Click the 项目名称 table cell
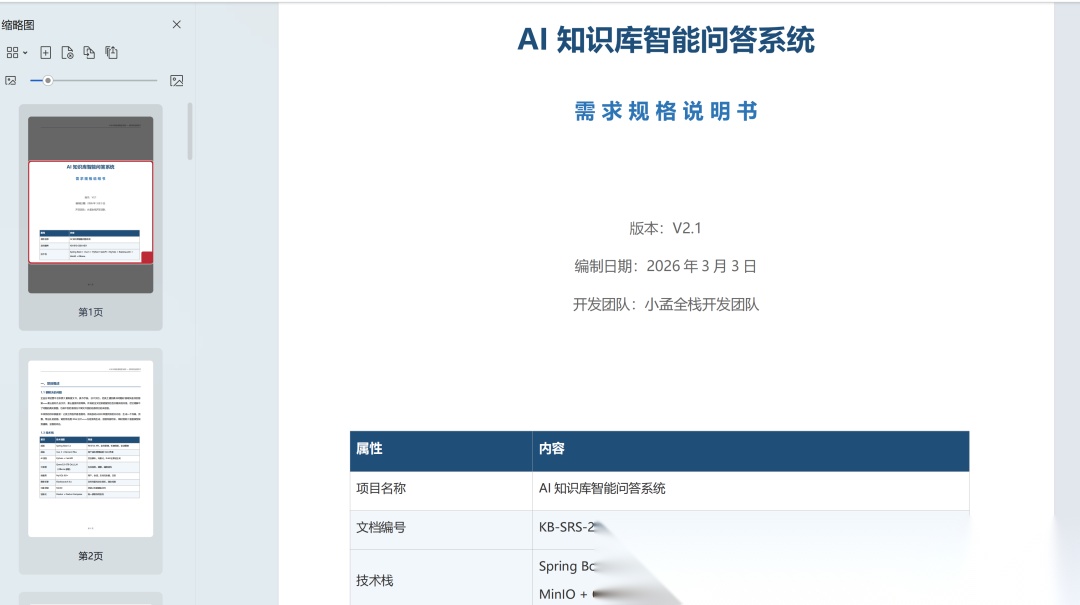1080x605 pixels. [441, 491]
